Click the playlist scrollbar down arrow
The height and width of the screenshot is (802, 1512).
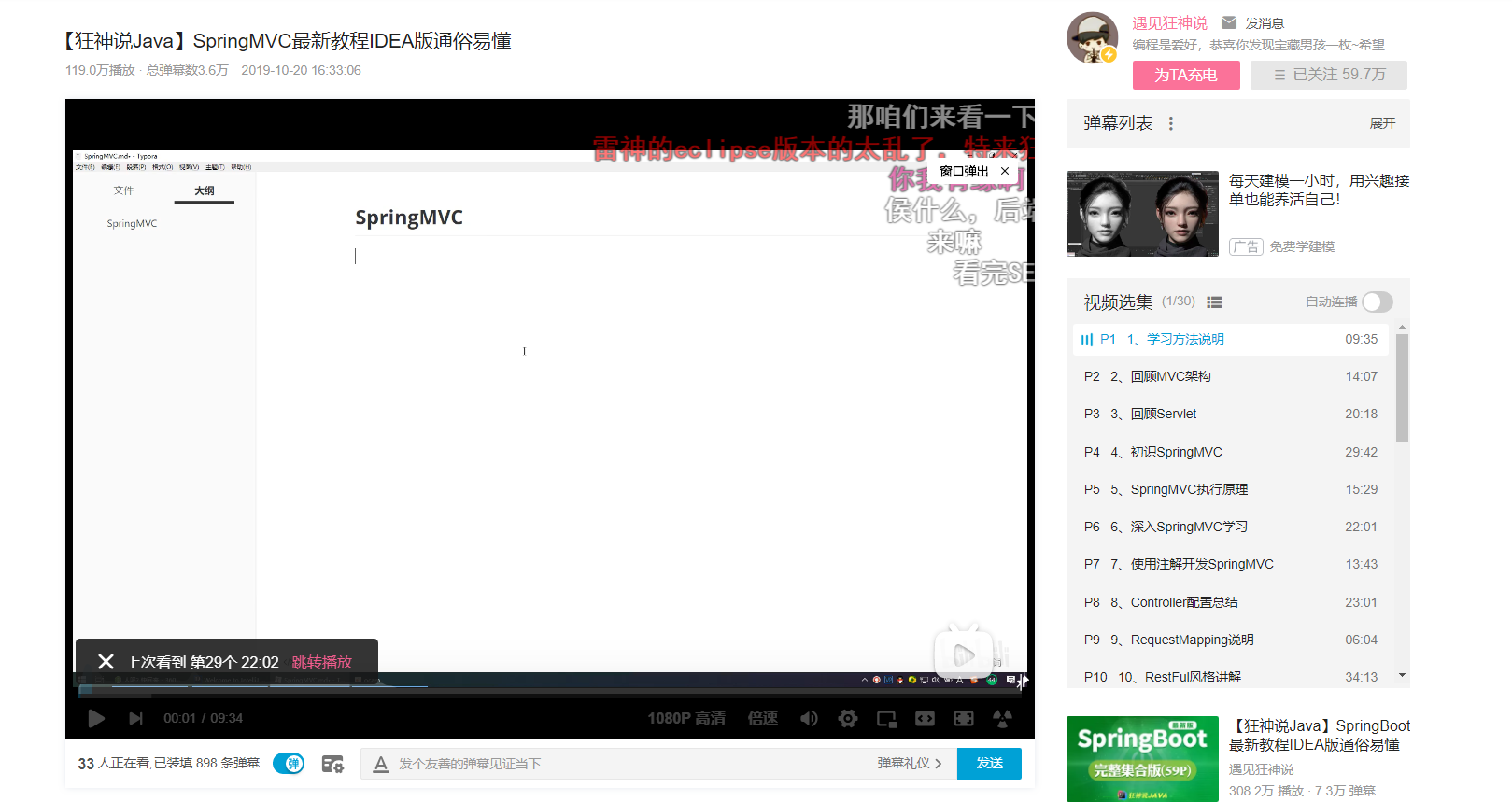pyautogui.click(x=1402, y=675)
